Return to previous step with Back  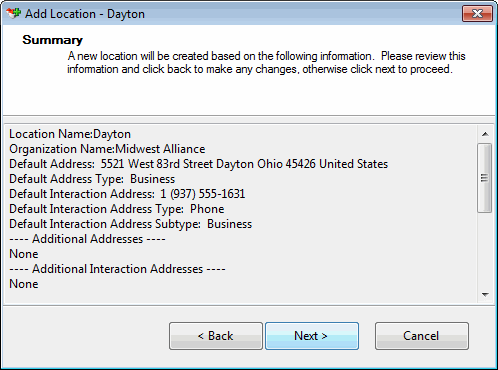click(216, 336)
